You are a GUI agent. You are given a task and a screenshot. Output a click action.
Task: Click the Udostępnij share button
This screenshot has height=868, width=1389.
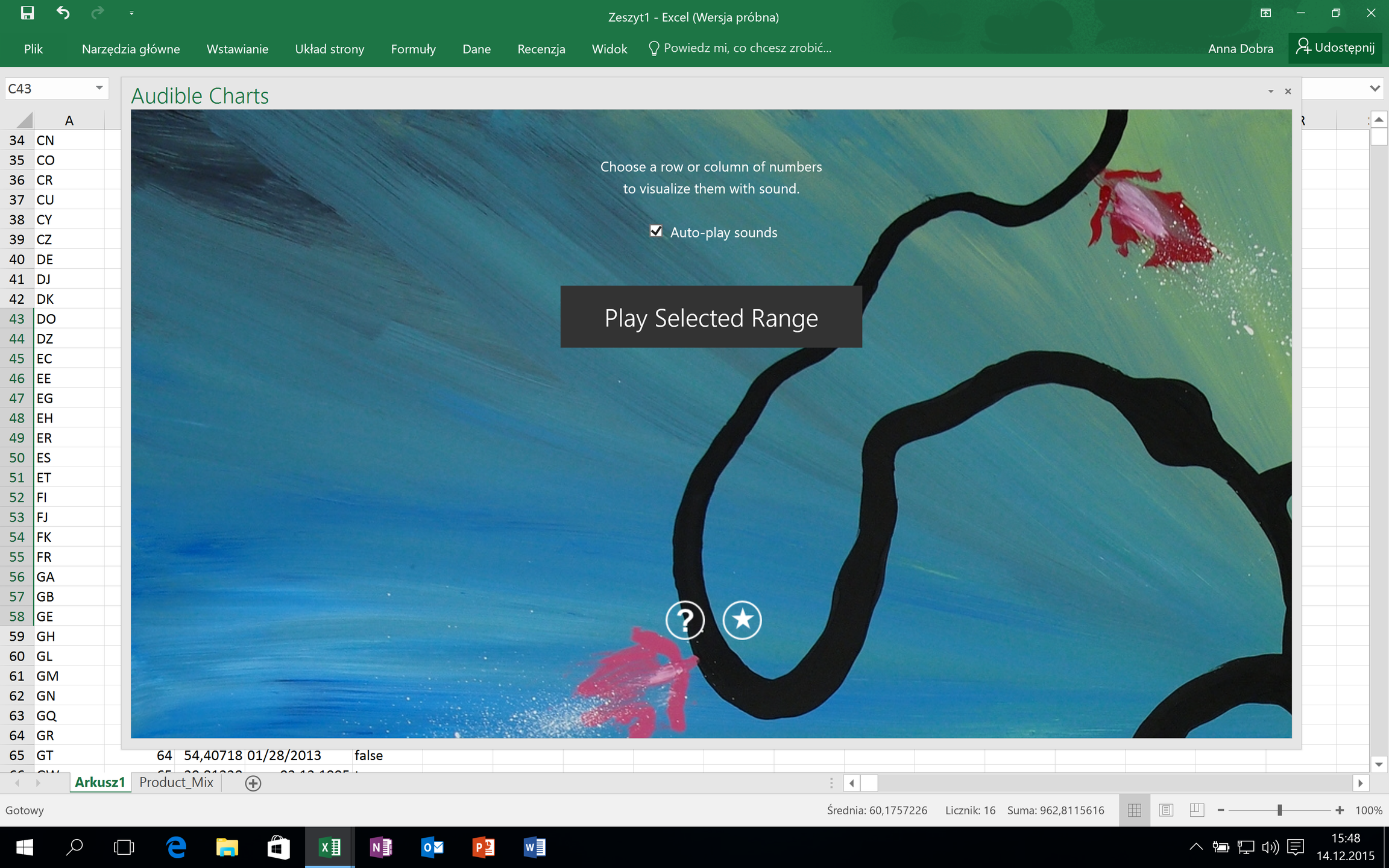pyautogui.click(x=1335, y=48)
